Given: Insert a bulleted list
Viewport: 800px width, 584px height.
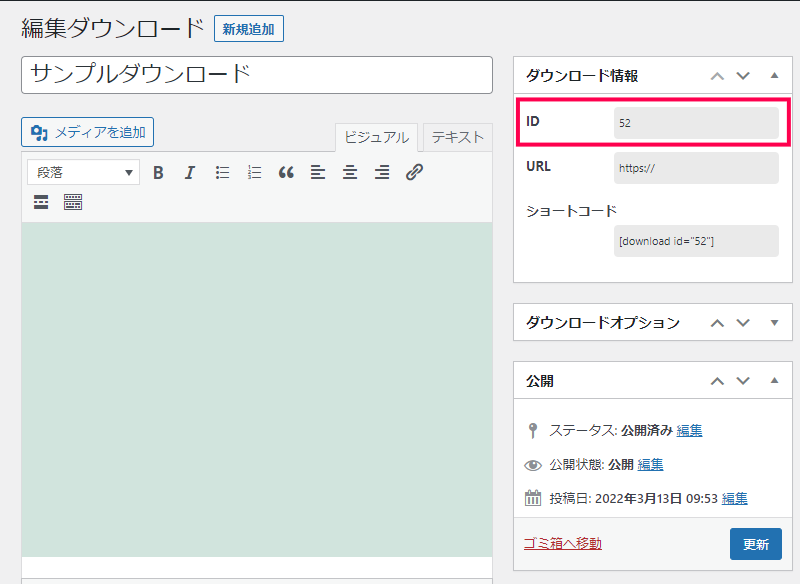Looking at the screenshot, I should [x=222, y=172].
